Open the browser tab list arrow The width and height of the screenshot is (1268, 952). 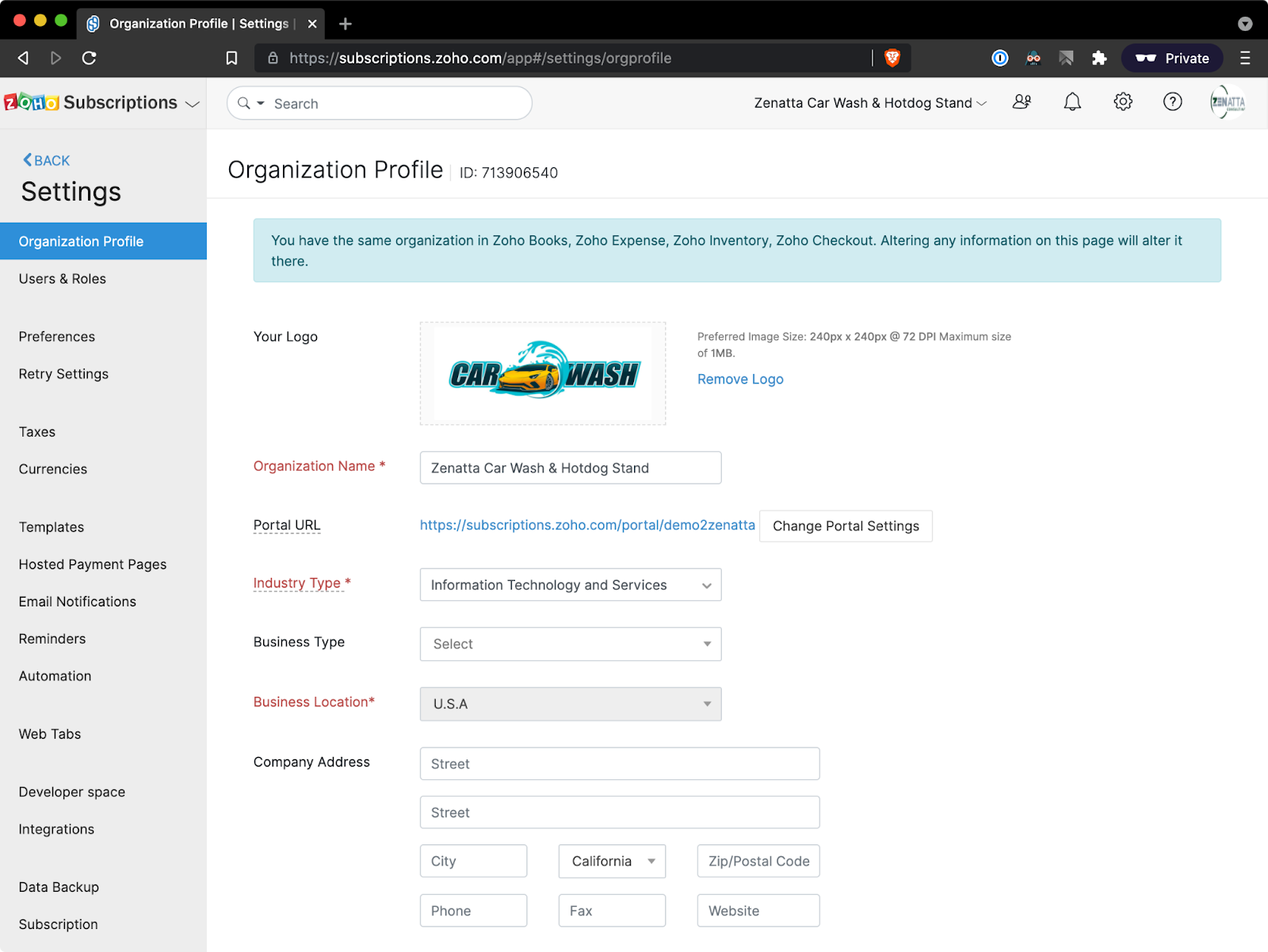point(1245,24)
